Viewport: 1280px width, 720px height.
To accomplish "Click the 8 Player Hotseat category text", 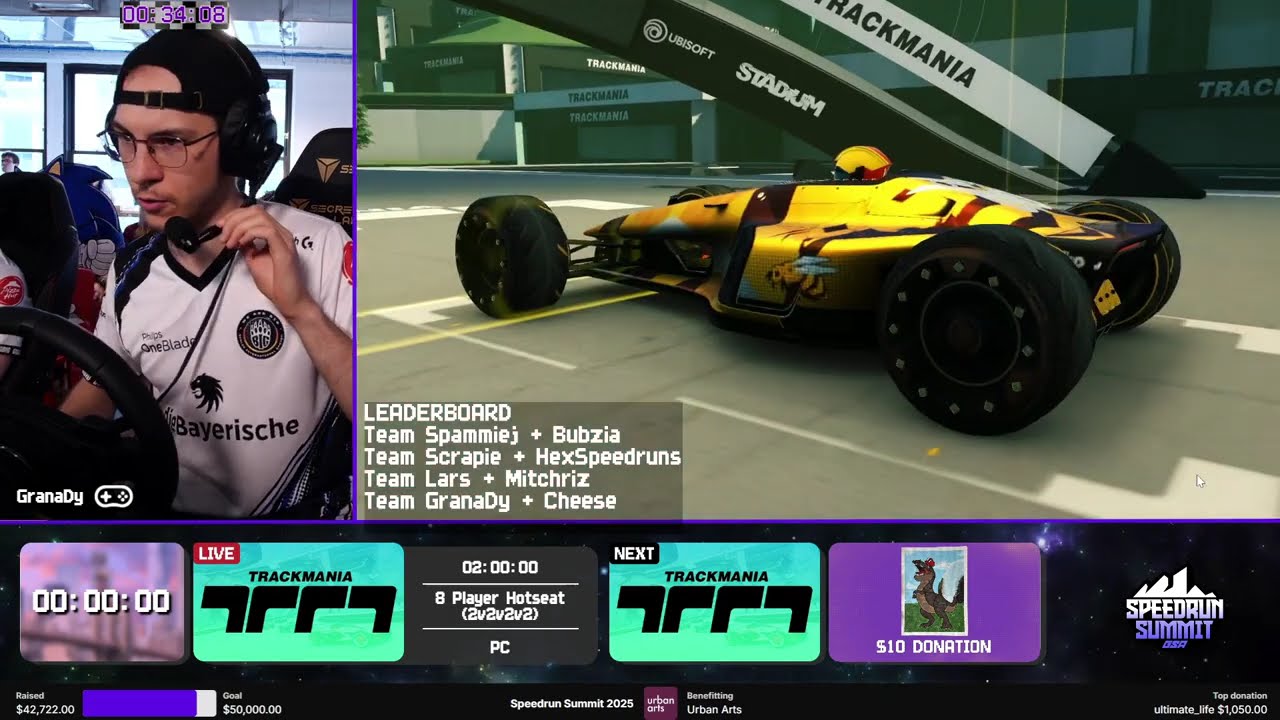I will tap(500, 606).
